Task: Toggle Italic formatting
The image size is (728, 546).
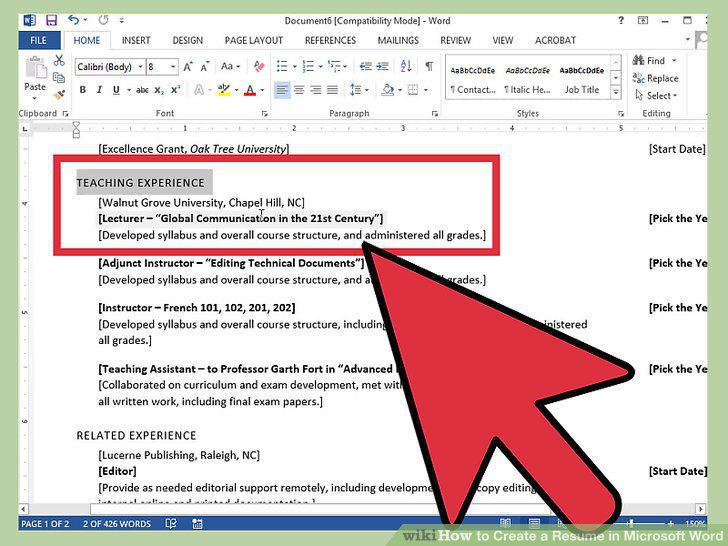Action: click(99, 90)
